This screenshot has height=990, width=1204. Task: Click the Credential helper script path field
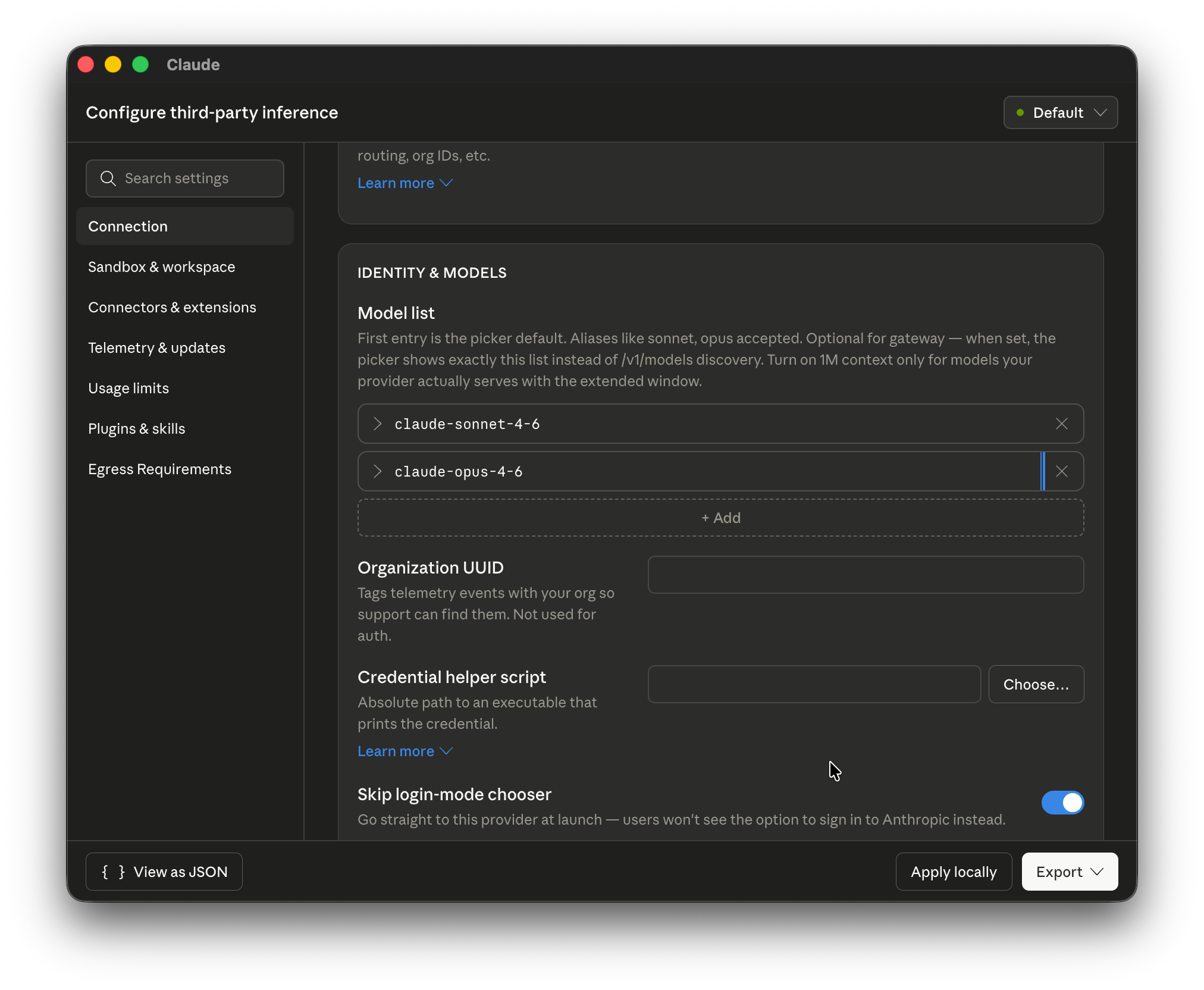click(x=814, y=684)
